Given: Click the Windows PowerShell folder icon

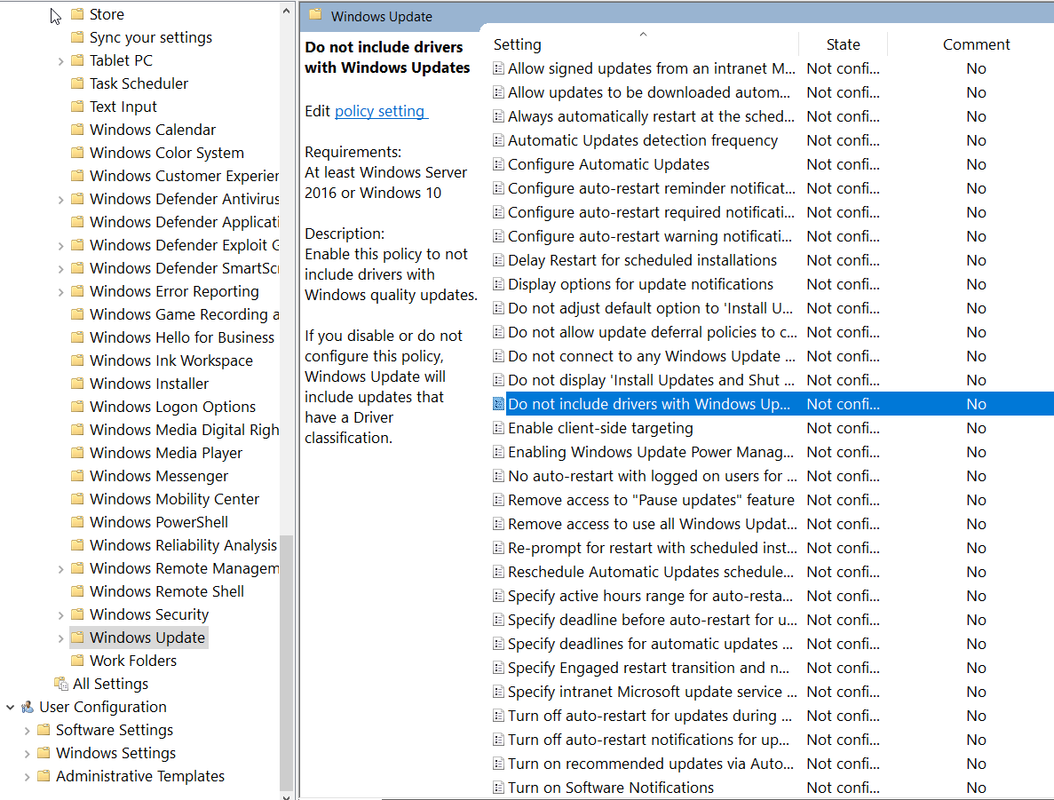Looking at the screenshot, I should [77, 522].
